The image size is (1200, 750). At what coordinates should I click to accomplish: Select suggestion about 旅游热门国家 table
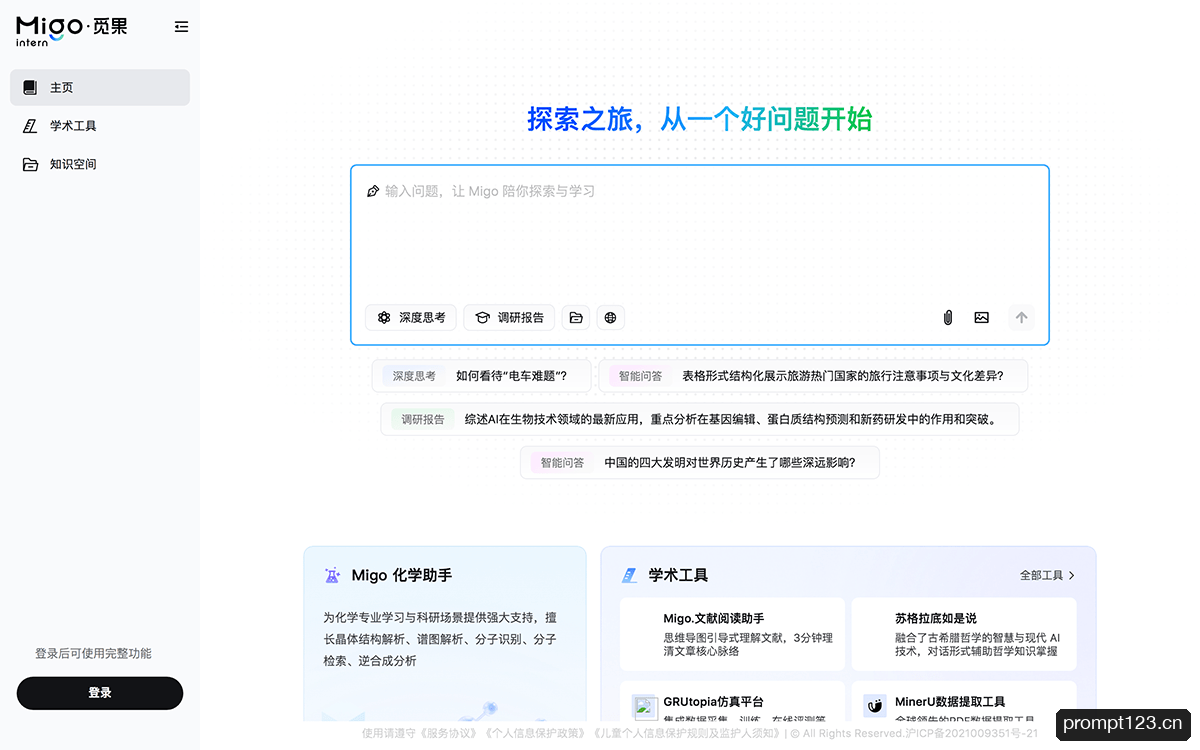point(813,376)
